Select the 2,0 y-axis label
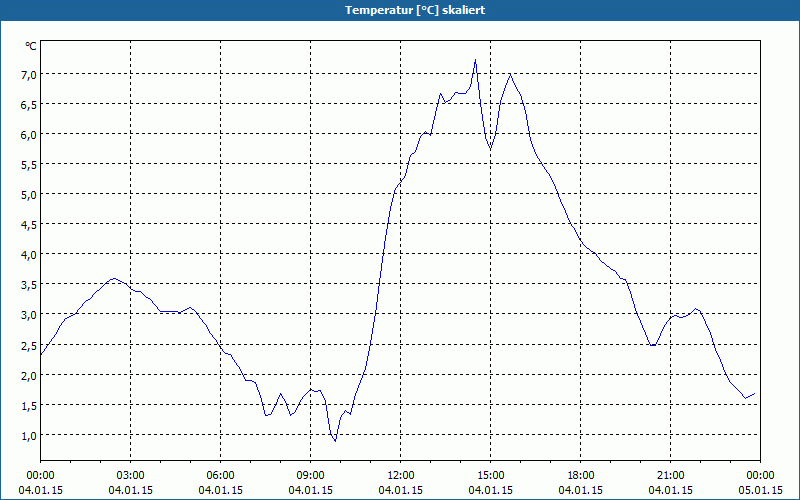Image resolution: width=800 pixels, height=500 pixels. 30,376
